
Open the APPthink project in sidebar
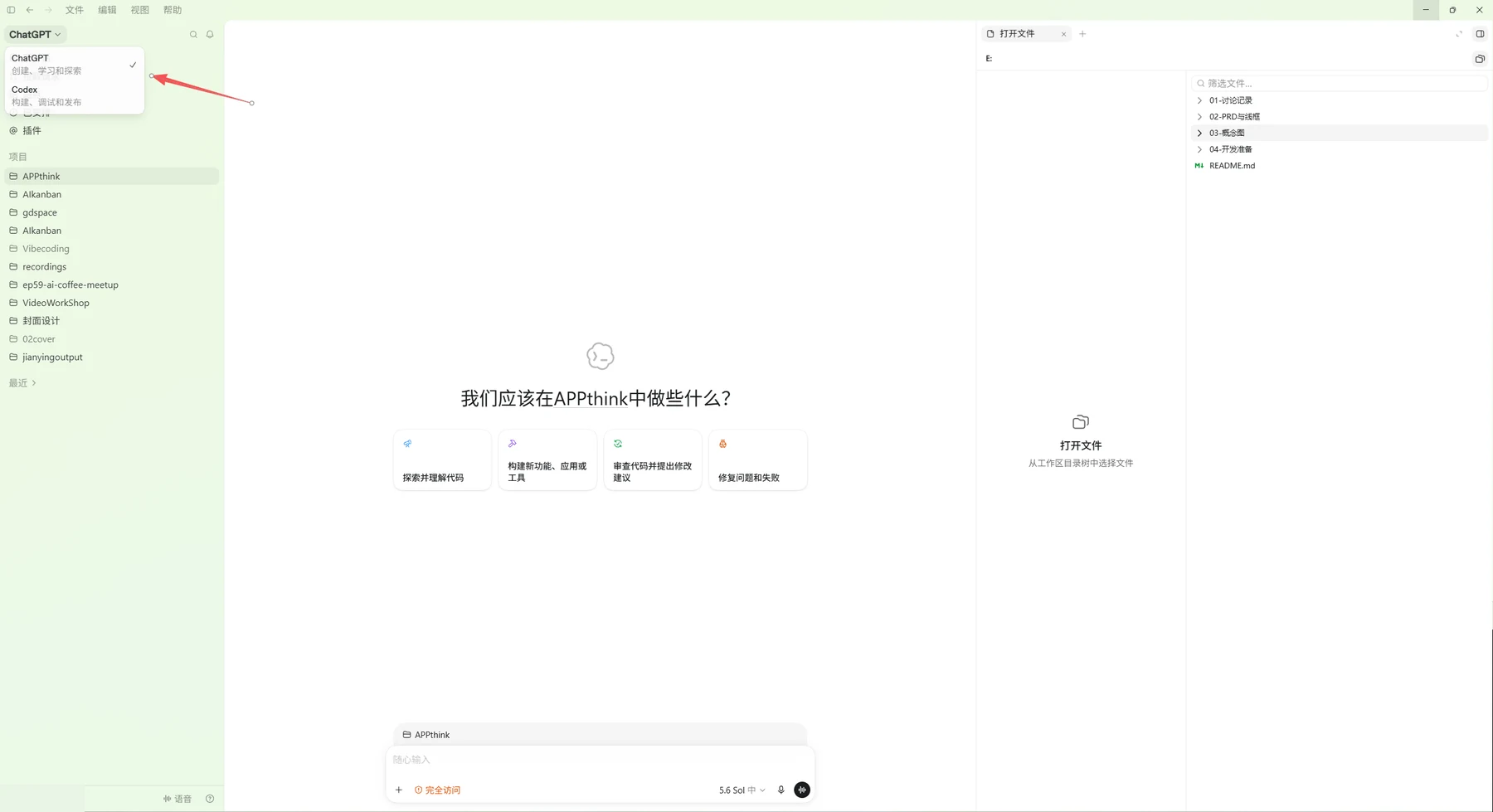click(x=112, y=176)
